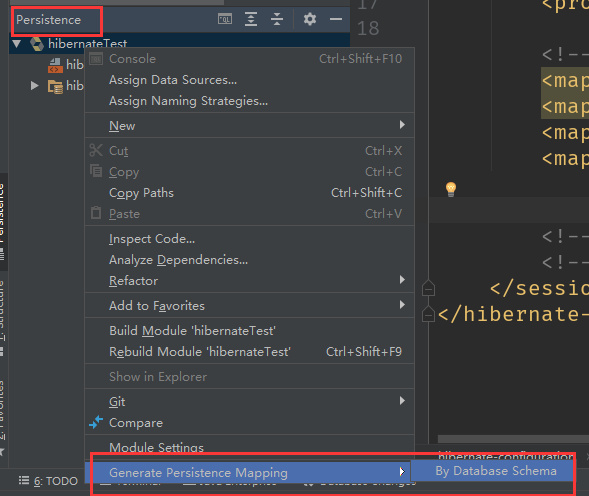Expand the second hib child node
This screenshot has height=496, width=589.
pyautogui.click(x=35, y=86)
